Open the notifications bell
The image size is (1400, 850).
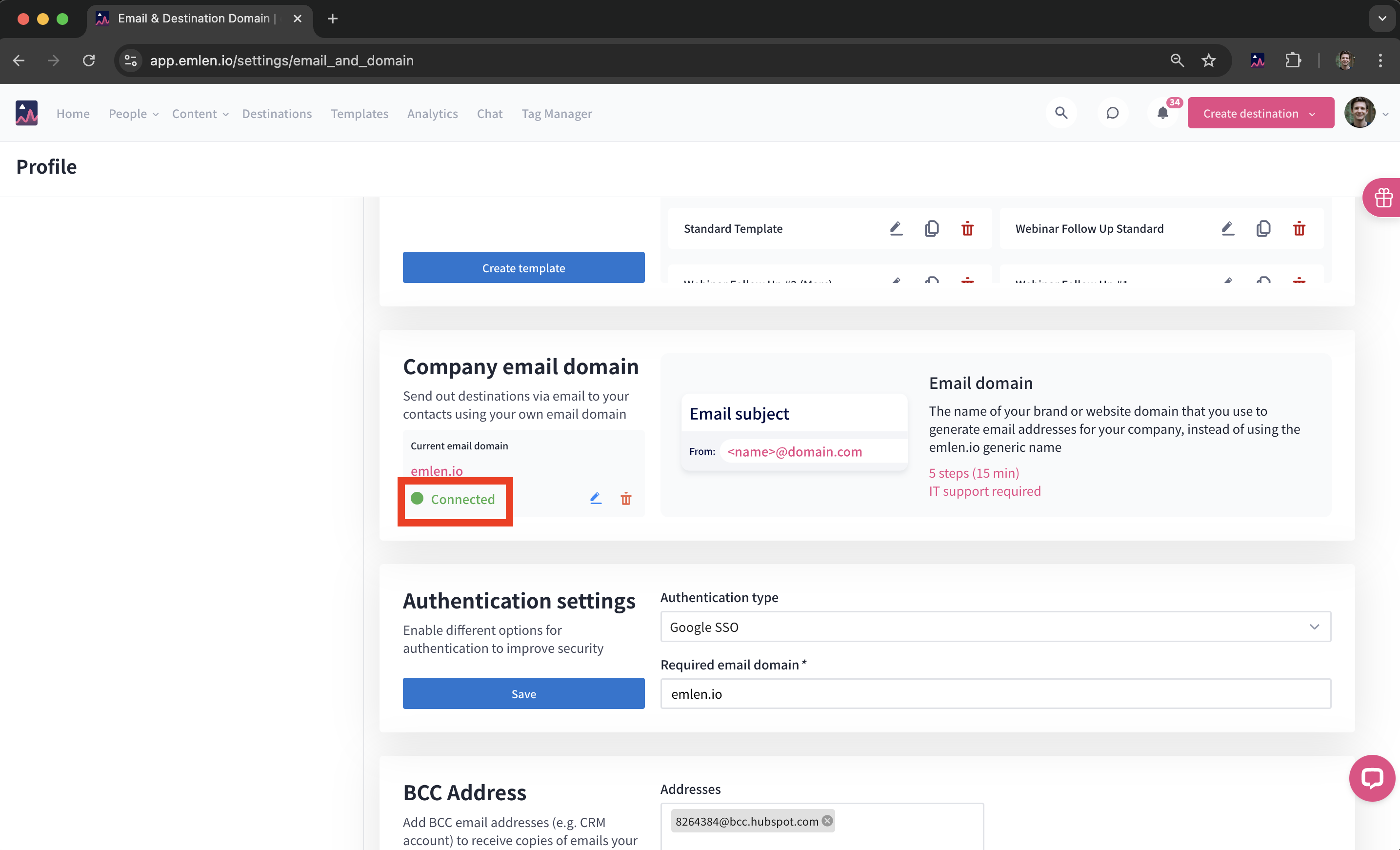click(x=1162, y=113)
